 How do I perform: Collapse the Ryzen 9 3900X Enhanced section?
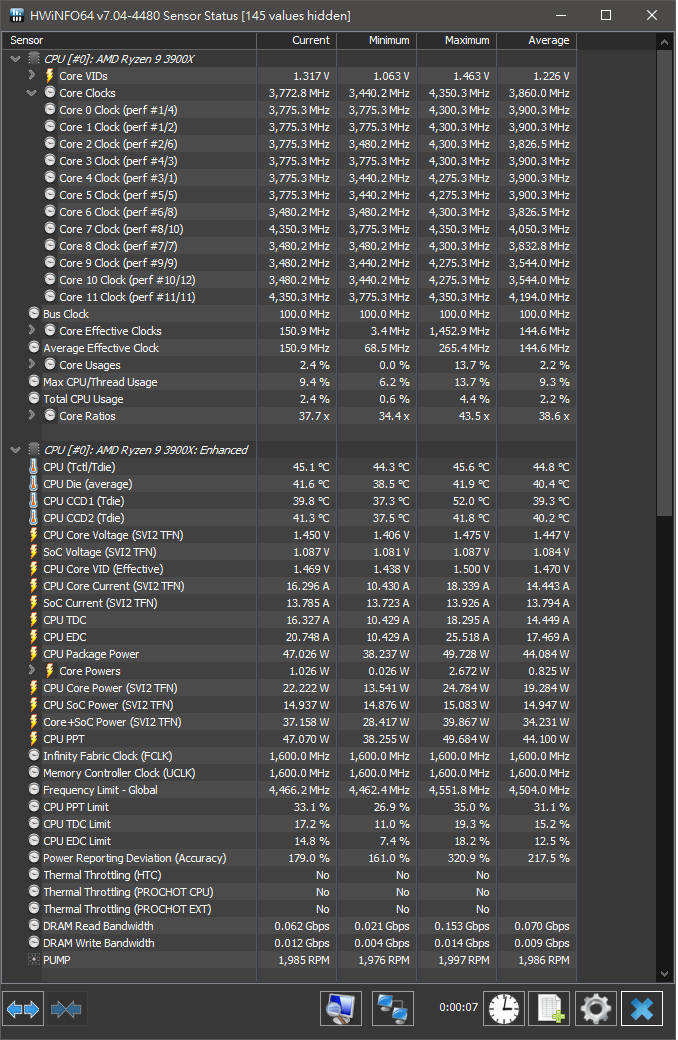(16, 449)
